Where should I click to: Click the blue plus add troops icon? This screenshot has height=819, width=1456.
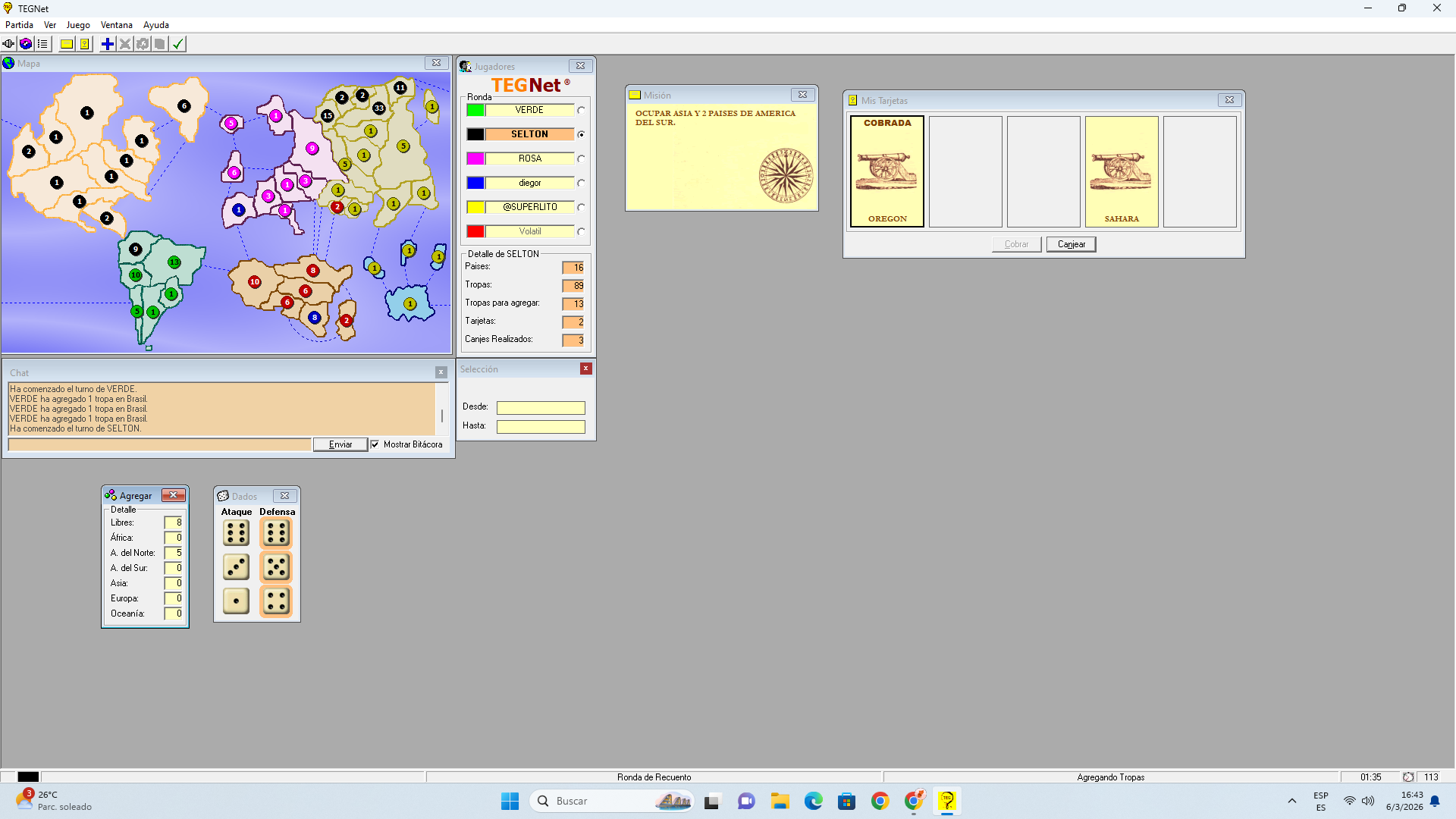coord(108,44)
